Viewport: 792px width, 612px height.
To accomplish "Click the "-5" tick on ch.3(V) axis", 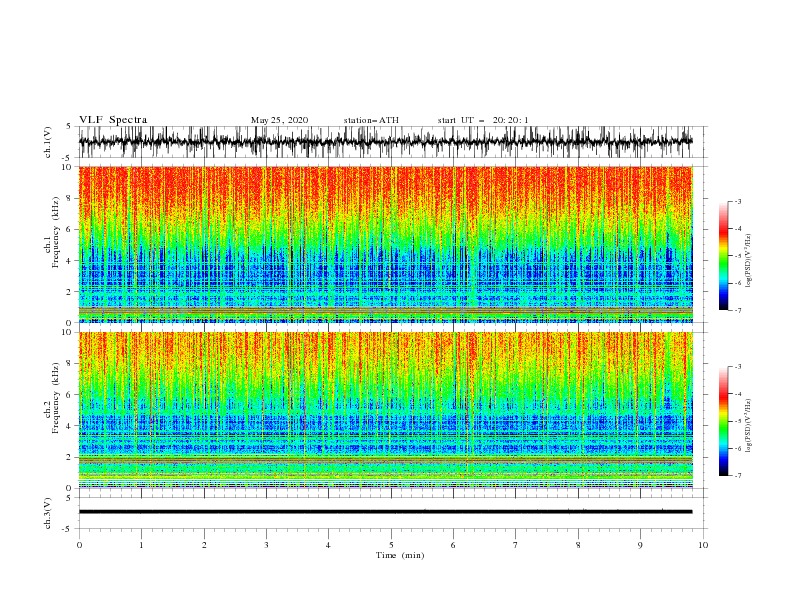I will pyautogui.click(x=68, y=529).
